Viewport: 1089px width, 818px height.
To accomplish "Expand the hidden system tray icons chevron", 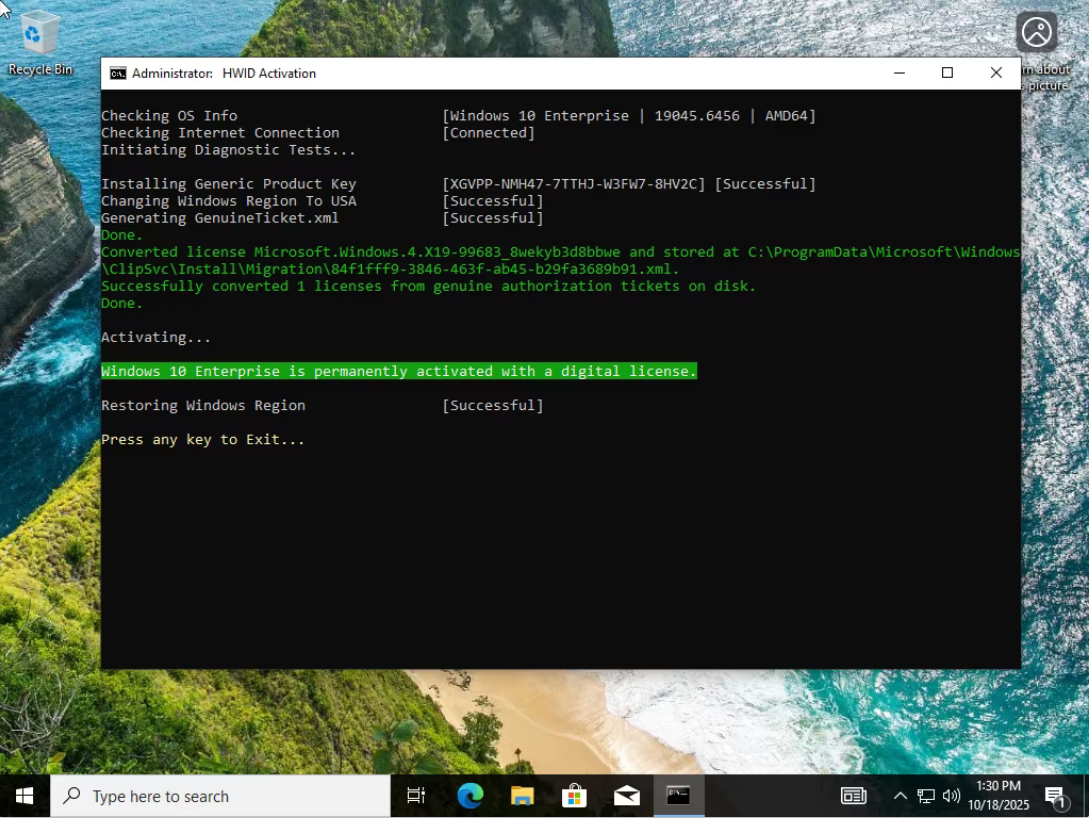I will coord(900,796).
